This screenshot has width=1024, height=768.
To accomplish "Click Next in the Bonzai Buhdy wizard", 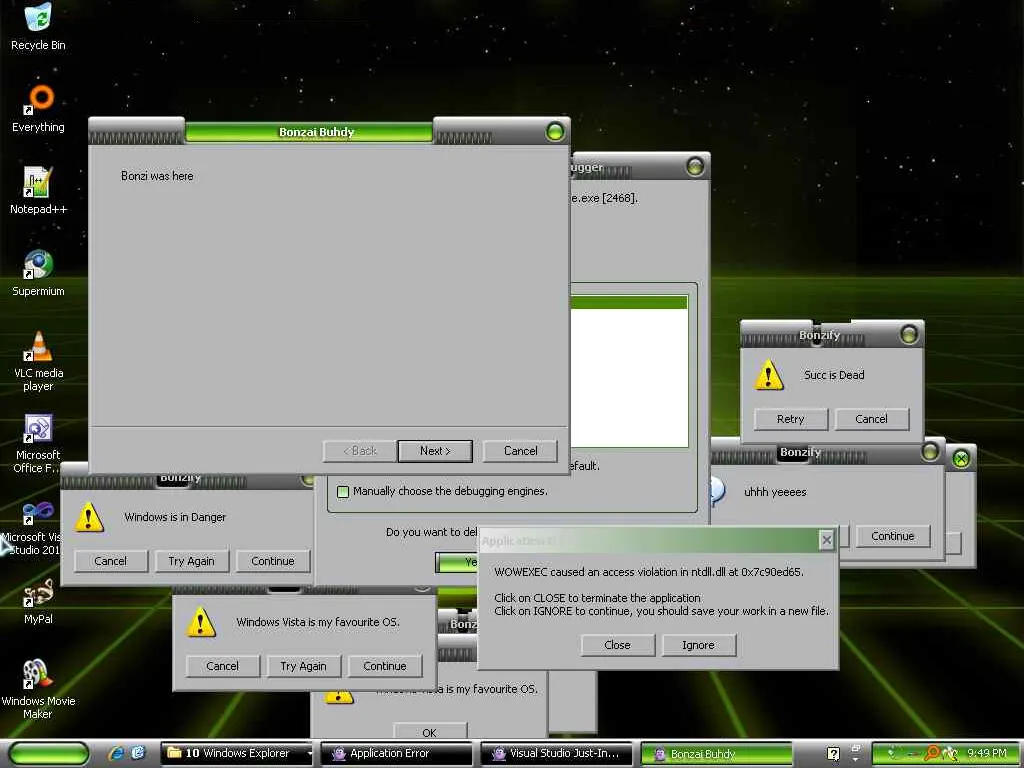I will 435,451.
